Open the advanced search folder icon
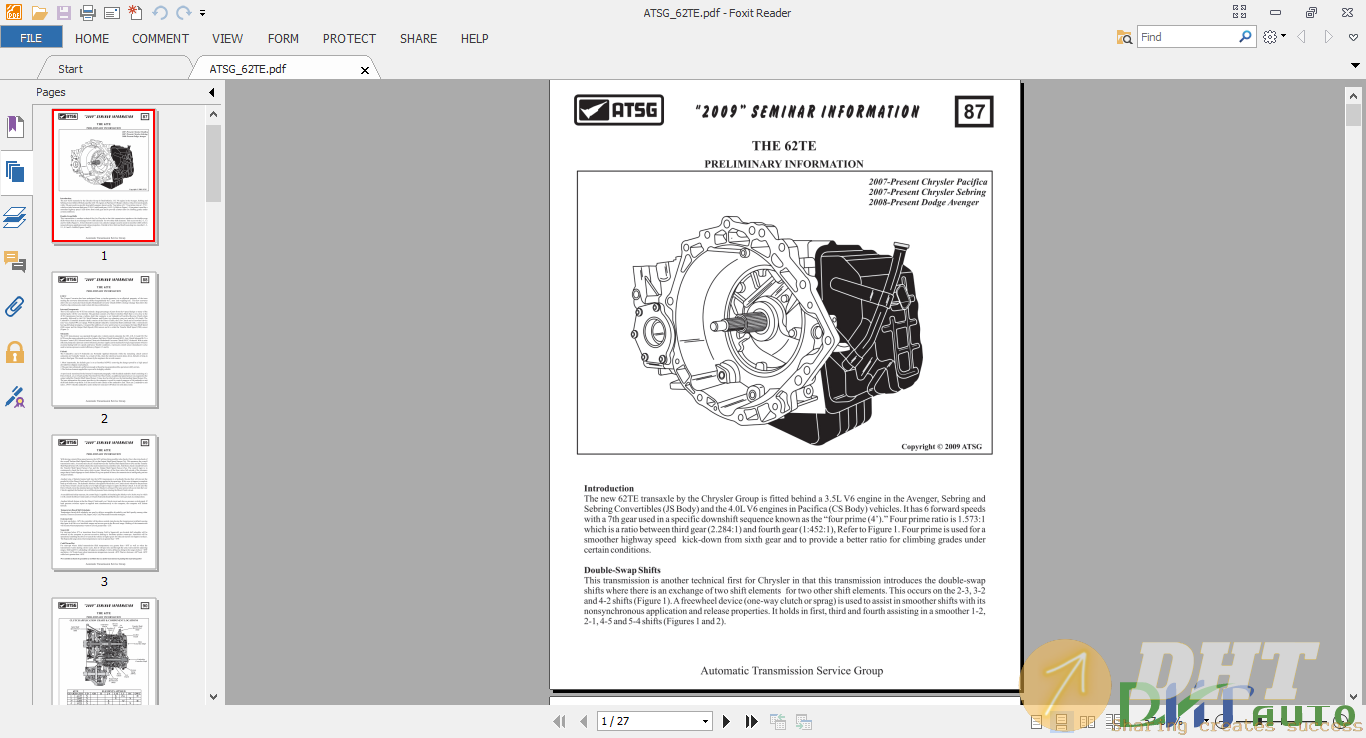The height and width of the screenshot is (738, 1366). pyautogui.click(x=1124, y=37)
